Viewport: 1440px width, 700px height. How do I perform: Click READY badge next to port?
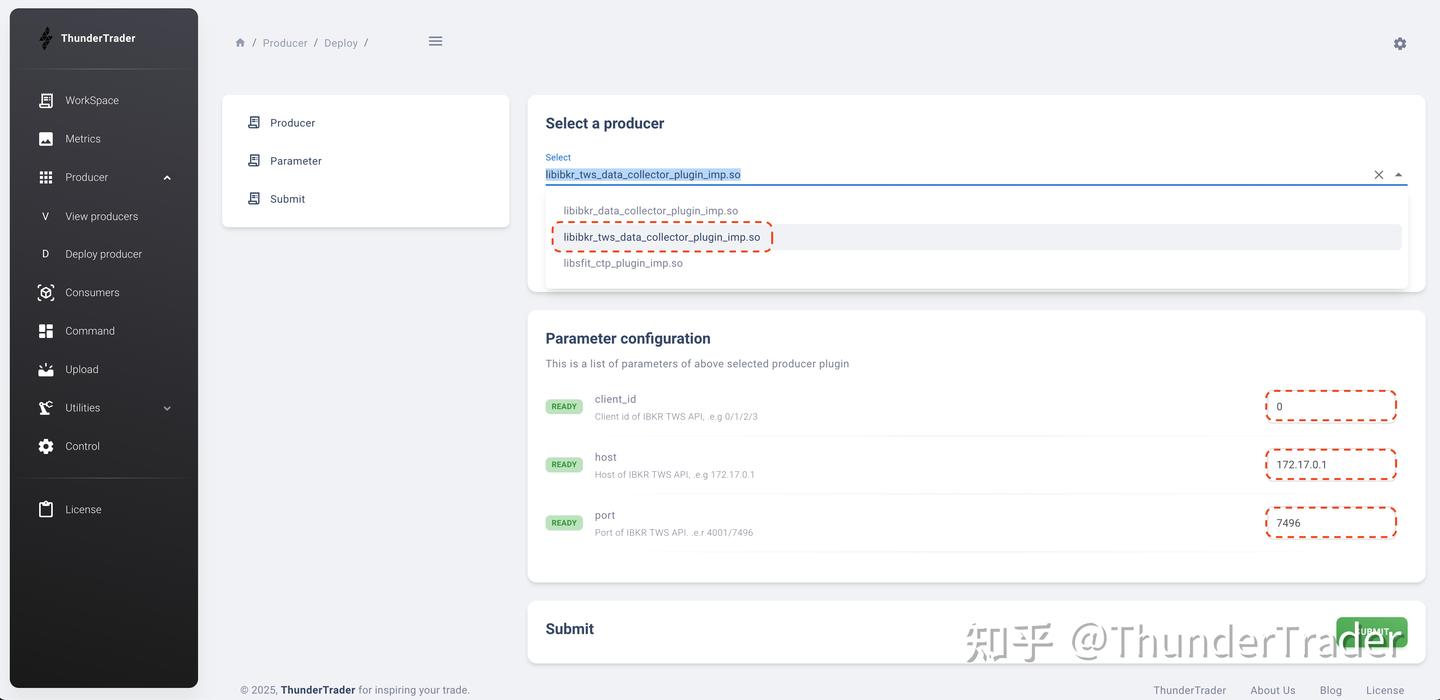[564, 523]
